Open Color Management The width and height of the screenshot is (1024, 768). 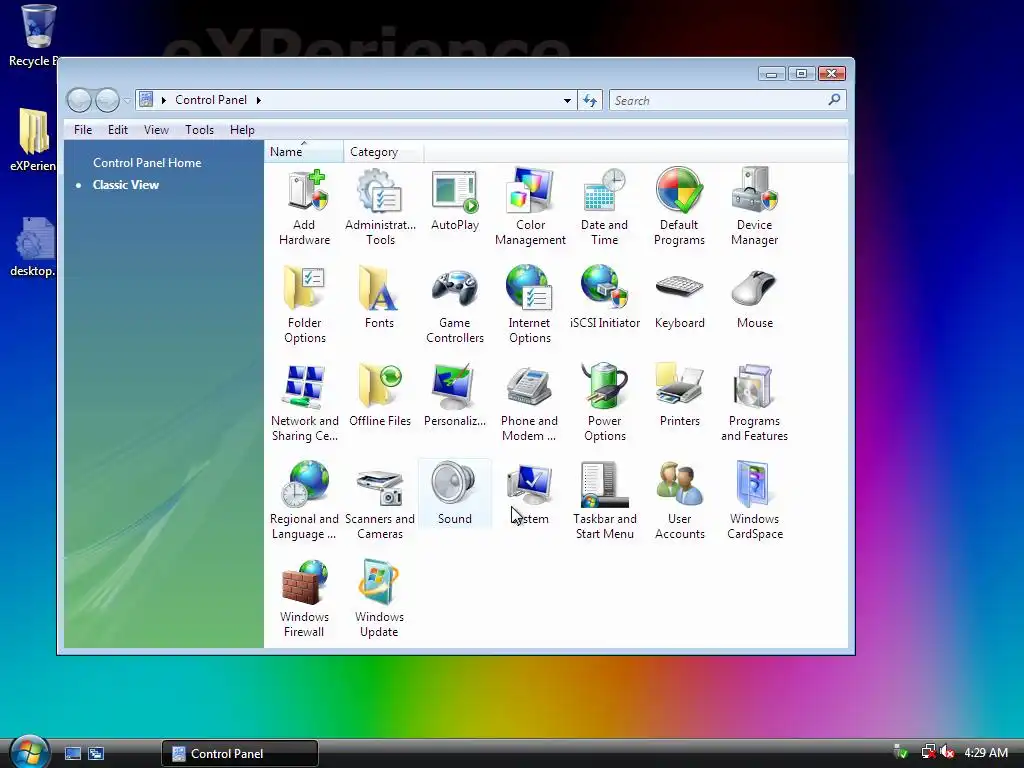click(530, 207)
